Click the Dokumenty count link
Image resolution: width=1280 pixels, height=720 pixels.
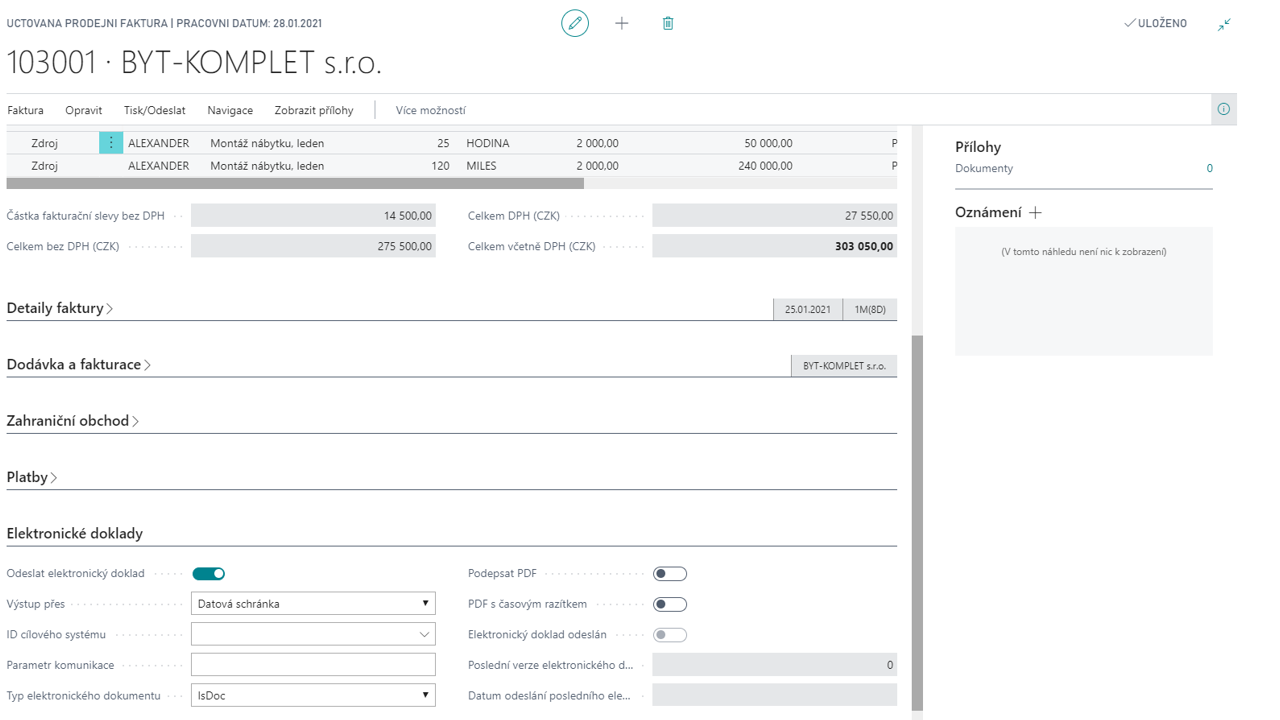1209,169
